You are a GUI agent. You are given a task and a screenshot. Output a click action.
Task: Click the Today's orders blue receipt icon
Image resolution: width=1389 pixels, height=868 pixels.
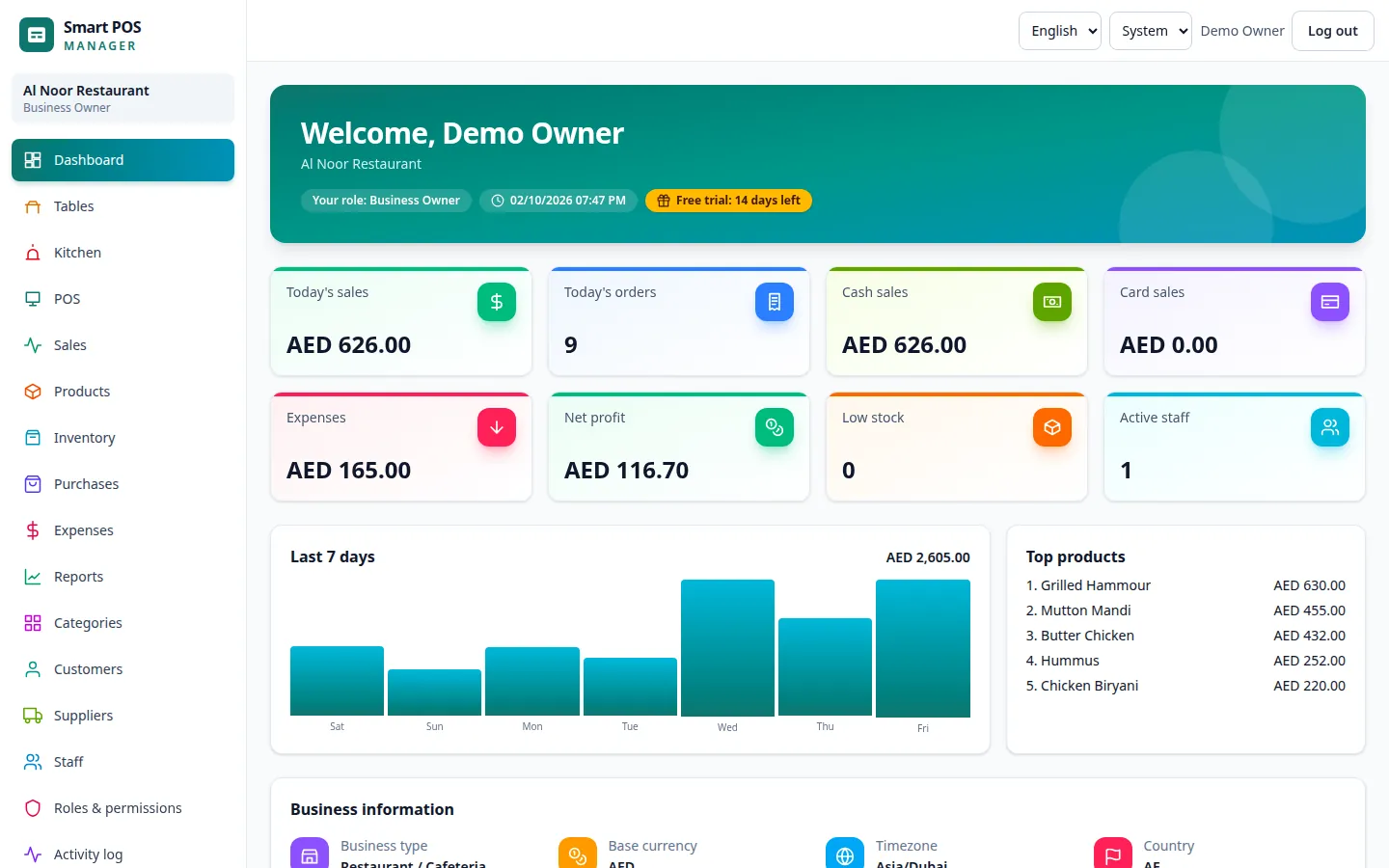point(775,302)
